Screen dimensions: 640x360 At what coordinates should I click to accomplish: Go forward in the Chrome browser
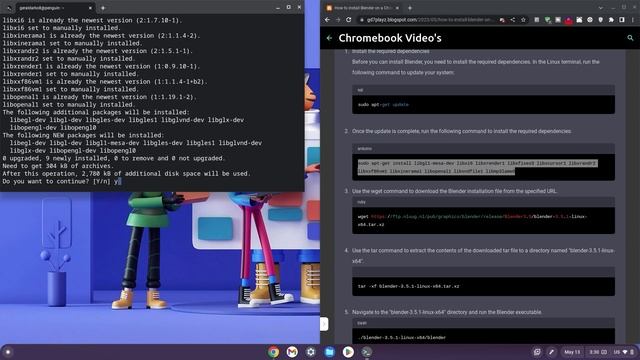pyautogui.click(x=338, y=20)
